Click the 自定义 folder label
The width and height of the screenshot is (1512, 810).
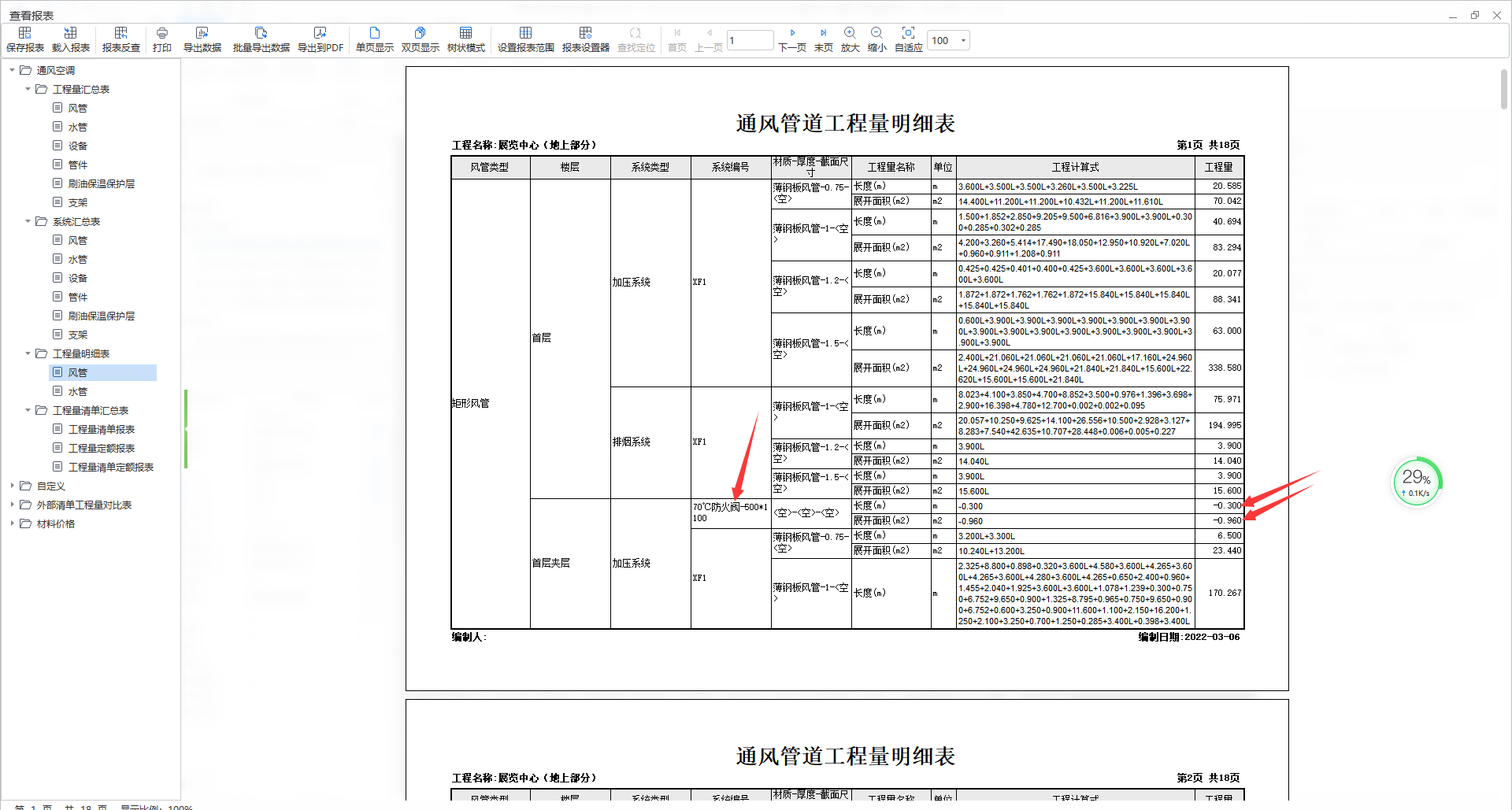tap(51, 486)
